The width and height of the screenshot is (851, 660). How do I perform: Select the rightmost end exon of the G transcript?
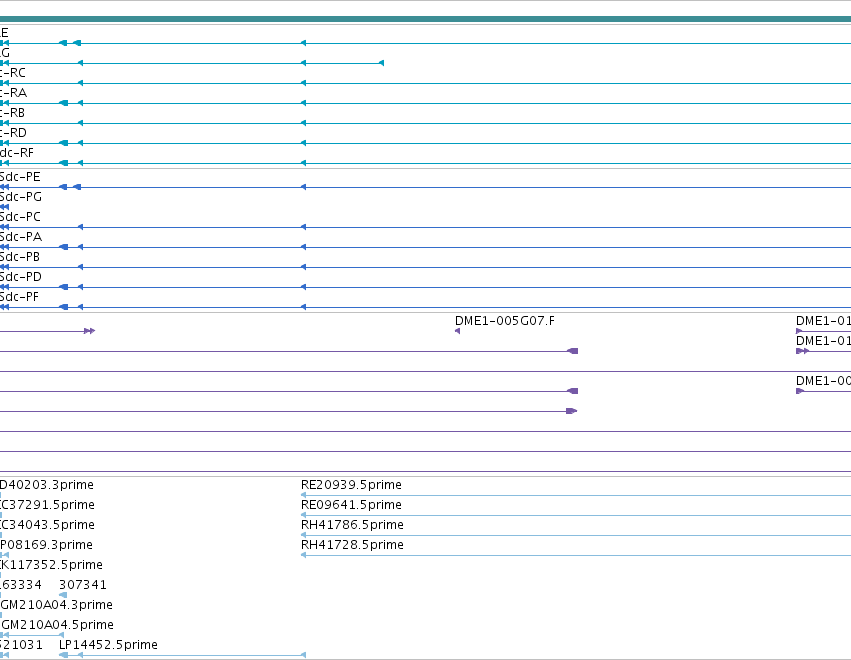tap(382, 64)
